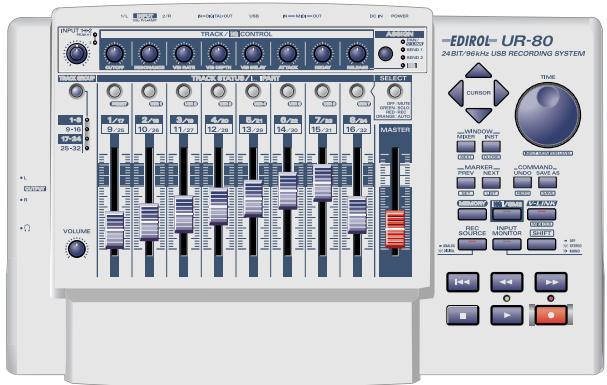Screen dimensions: 607x385
Task: Click the 1-8 track group label
Action: point(70,120)
